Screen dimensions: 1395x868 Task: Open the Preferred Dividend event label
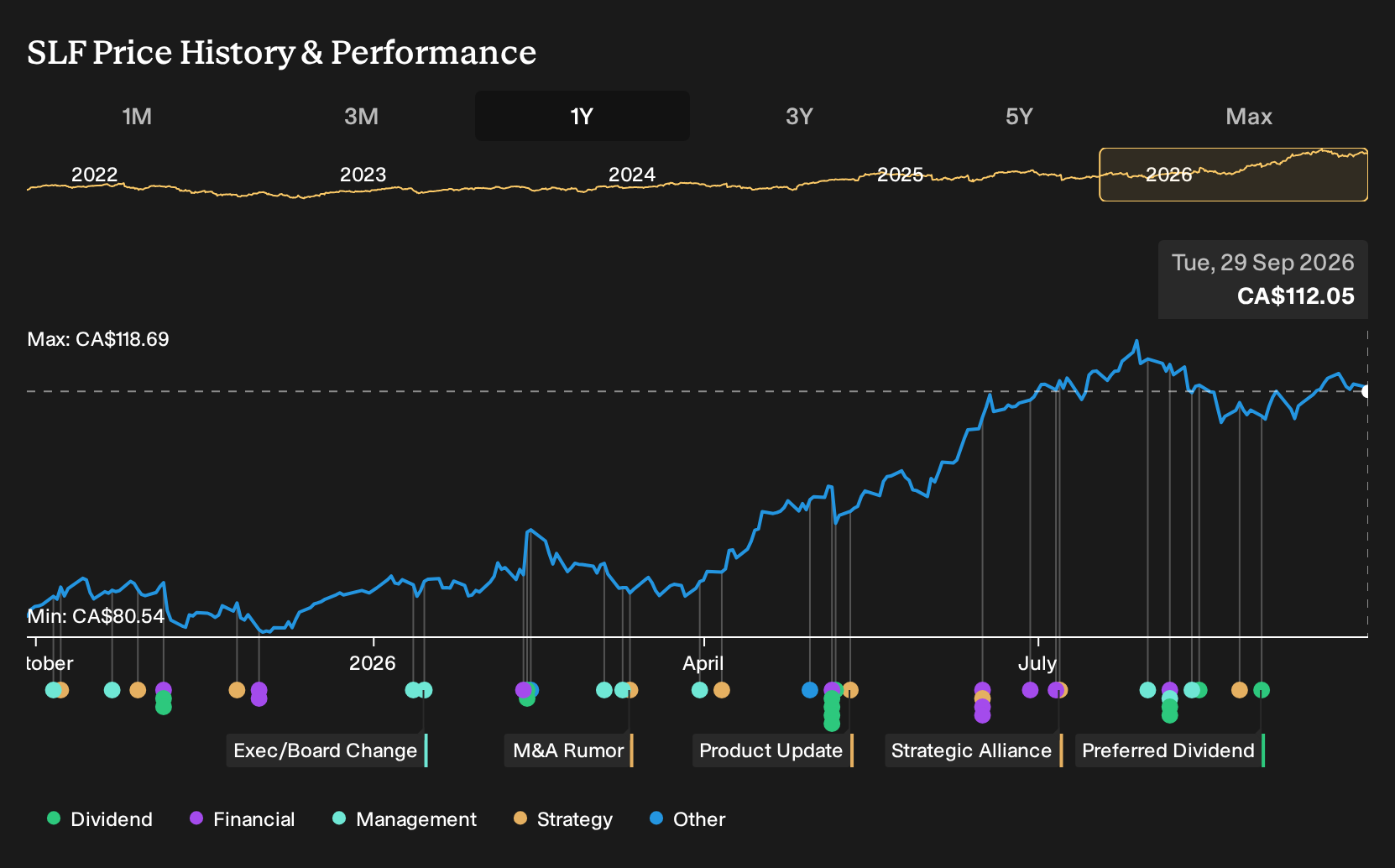pos(1169,750)
